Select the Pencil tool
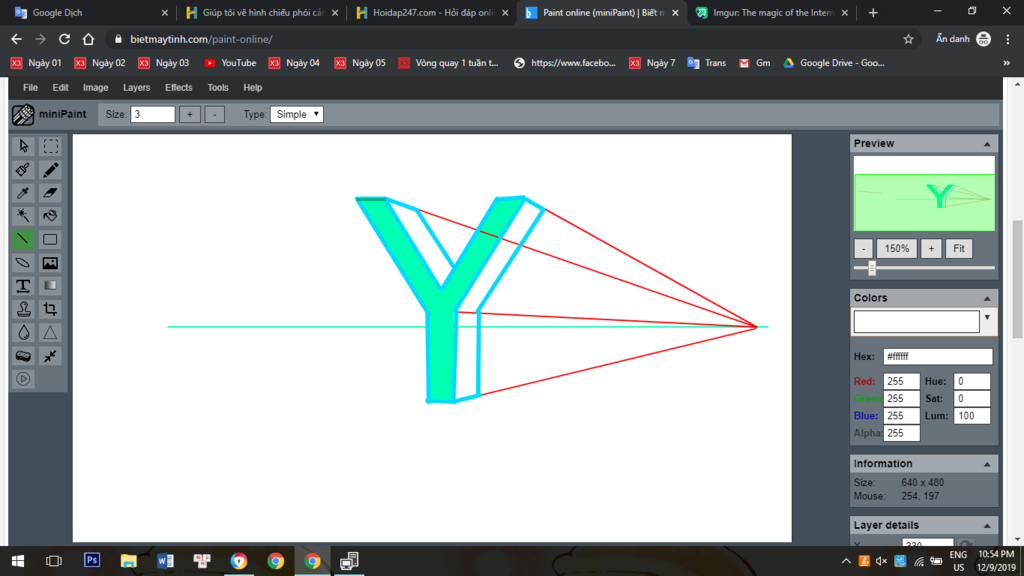This screenshot has height=576, width=1024. click(x=50, y=170)
